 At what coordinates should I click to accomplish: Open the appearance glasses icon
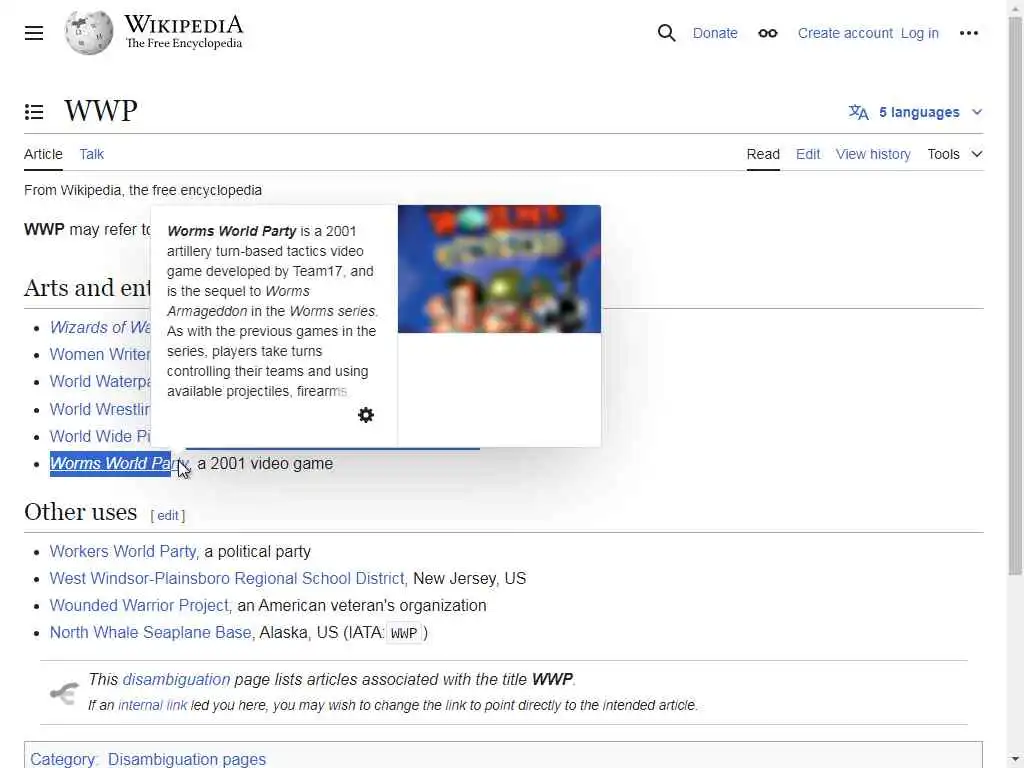767,33
